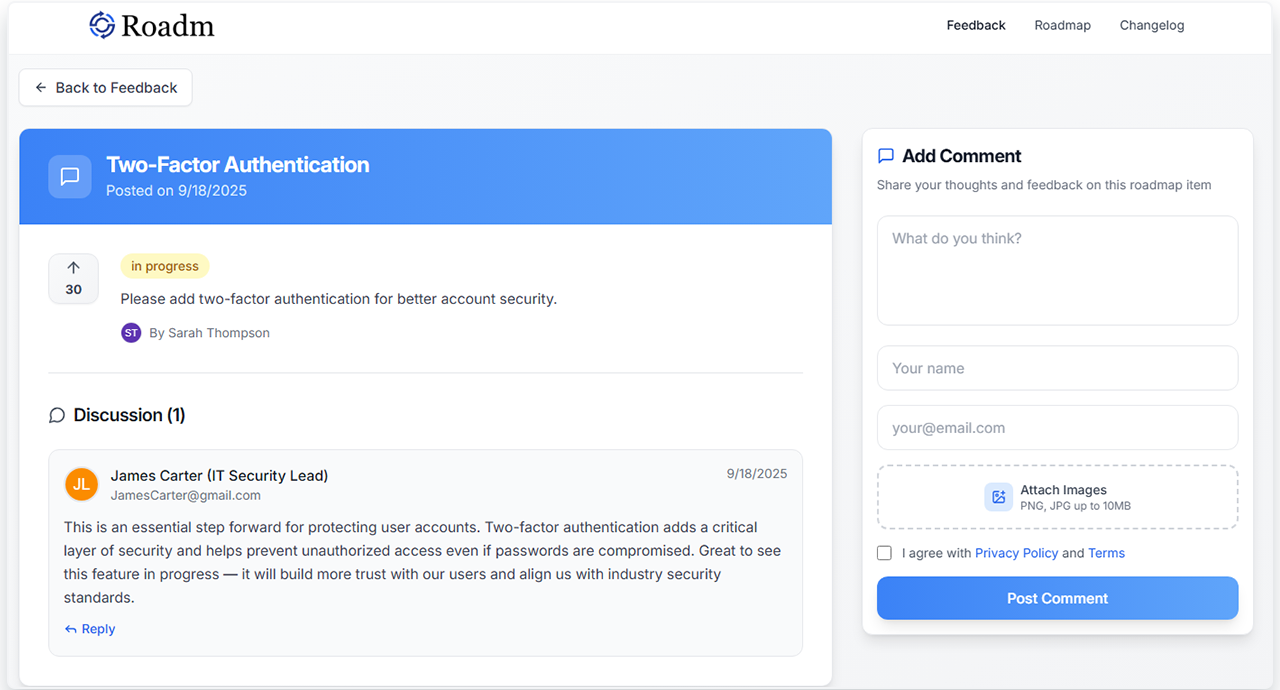The width and height of the screenshot is (1280, 690).
Task: Open the Changelog section
Action: coord(1151,25)
